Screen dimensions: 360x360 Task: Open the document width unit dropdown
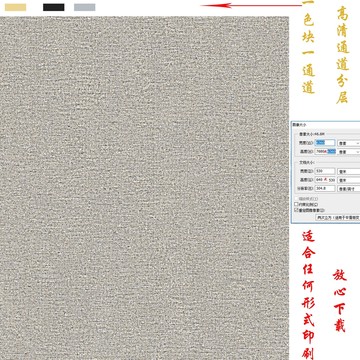coord(349,171)
